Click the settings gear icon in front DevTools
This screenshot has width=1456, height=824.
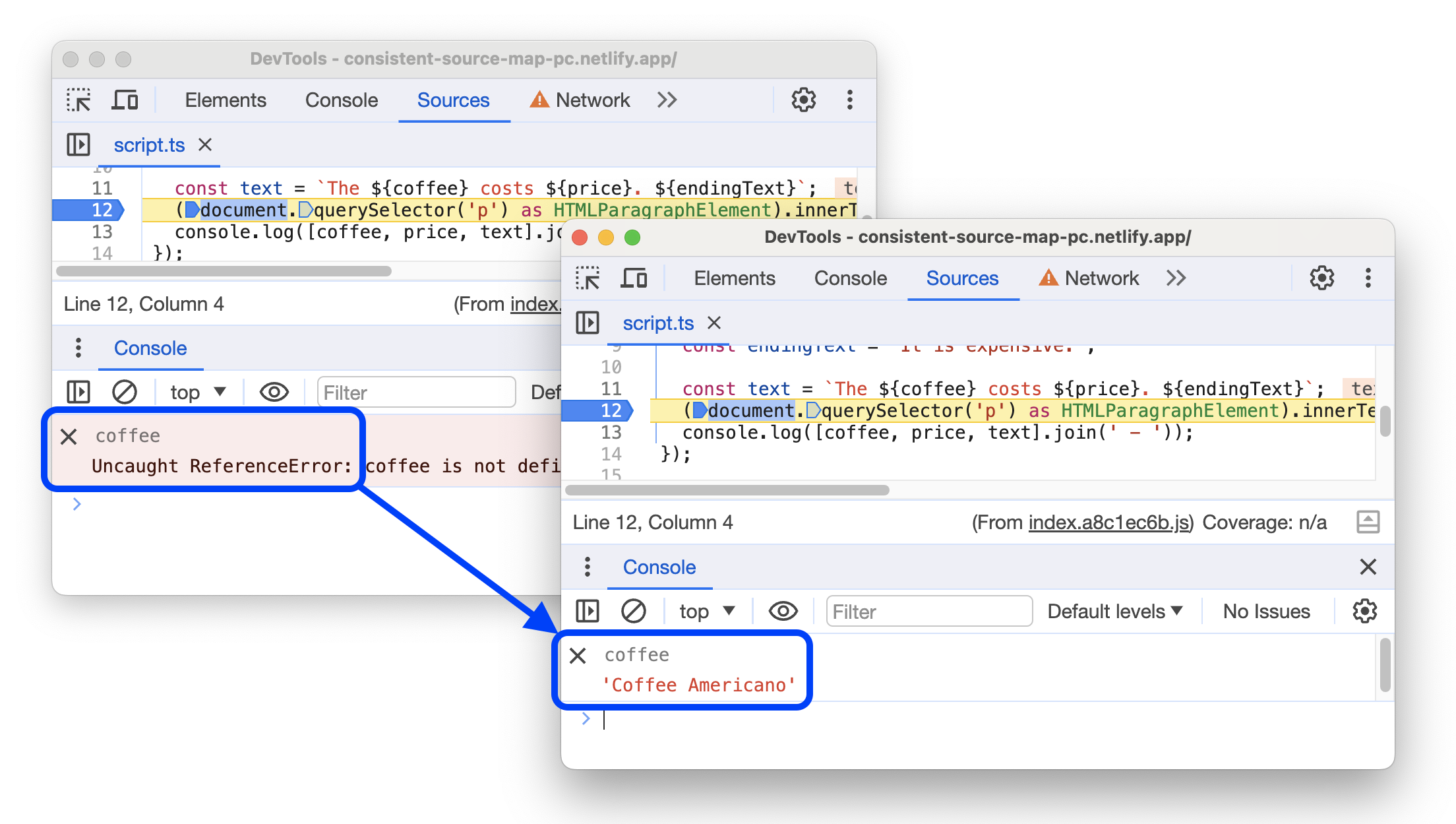point(1322,280)
